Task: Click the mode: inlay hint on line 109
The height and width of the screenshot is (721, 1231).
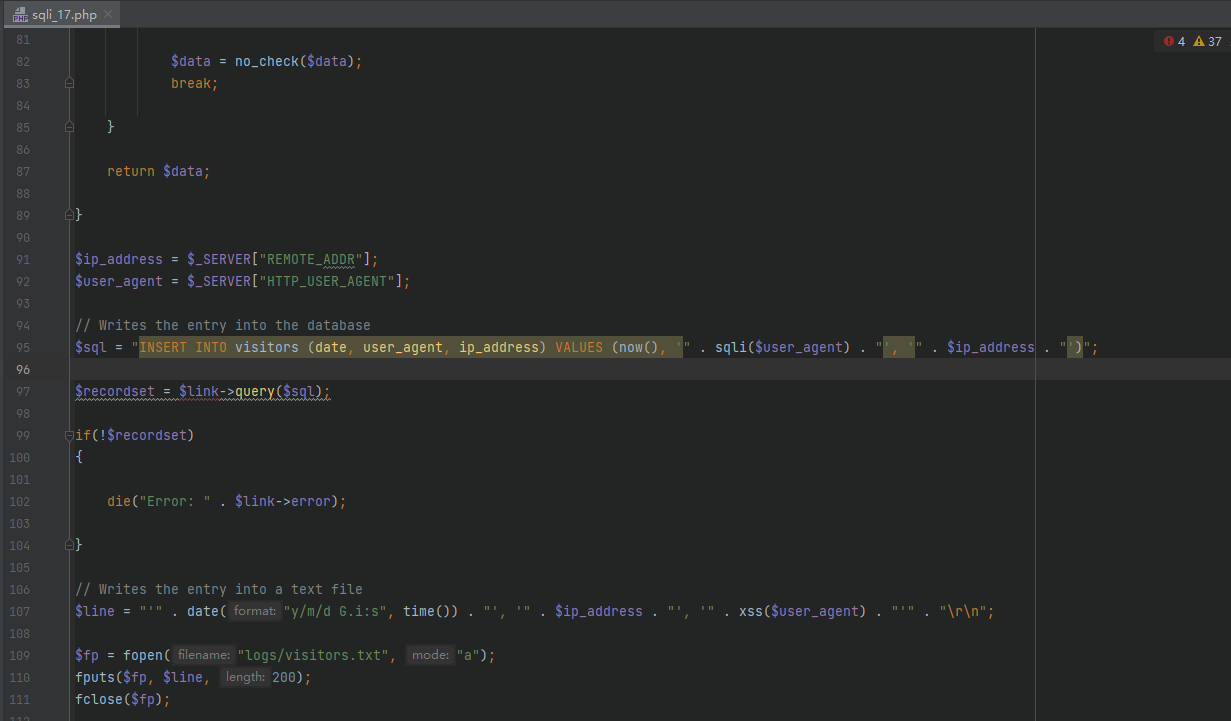Action: 430,656
